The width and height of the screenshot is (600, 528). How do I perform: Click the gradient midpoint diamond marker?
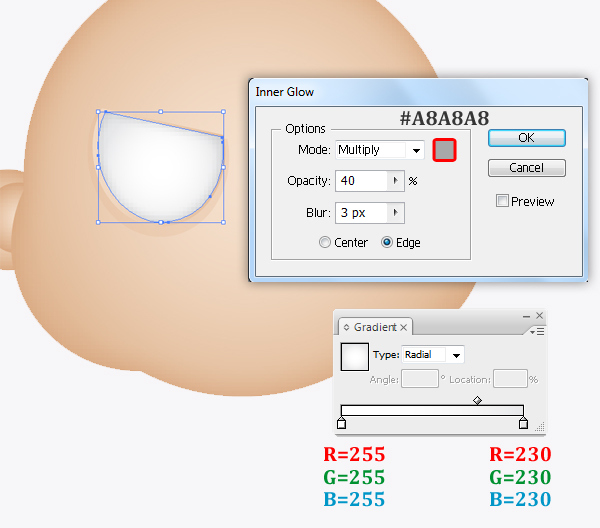pos(477,400)
